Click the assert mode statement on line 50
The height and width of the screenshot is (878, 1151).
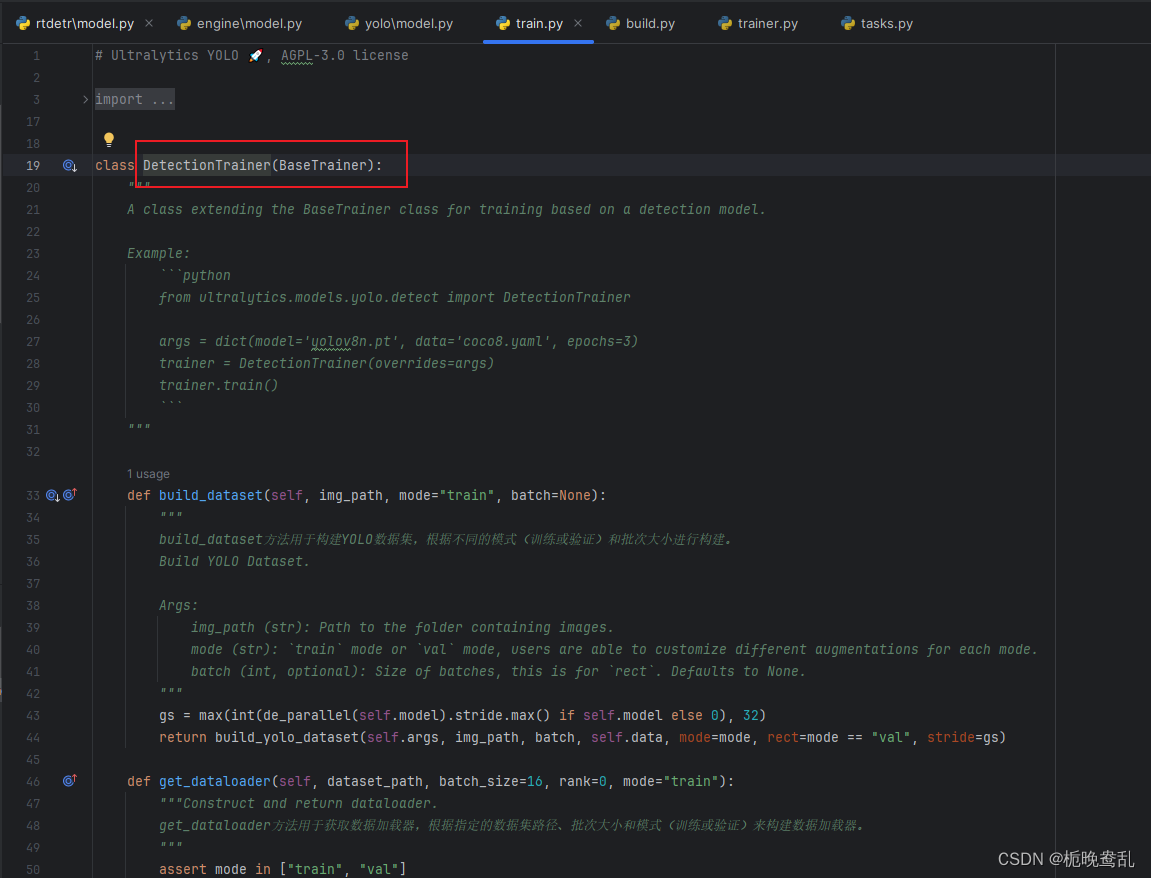point(283,869)
